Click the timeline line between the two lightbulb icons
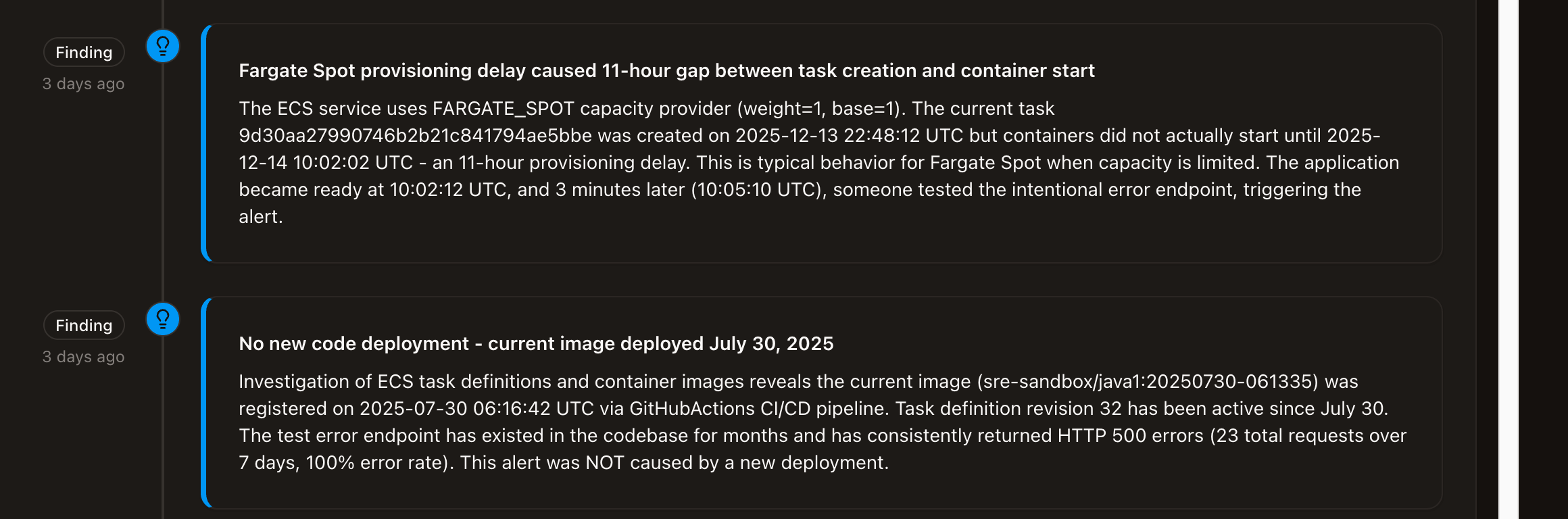Image resolution: width=1568 pixels, height=519 pixels. 163,182
